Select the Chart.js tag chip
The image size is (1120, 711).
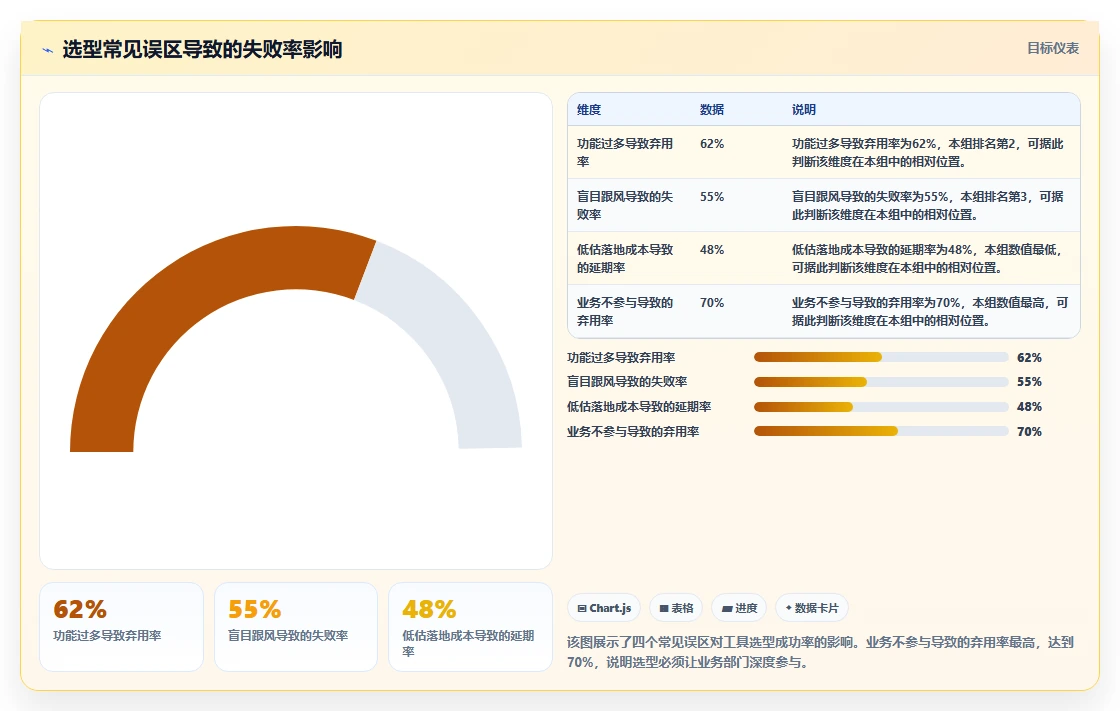[x=604, y=608]
